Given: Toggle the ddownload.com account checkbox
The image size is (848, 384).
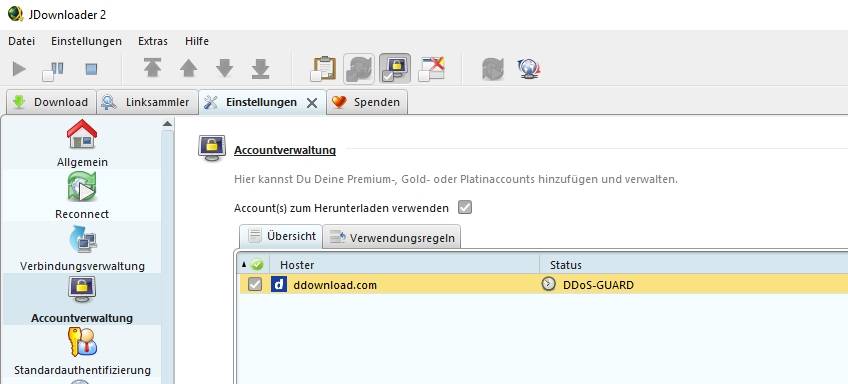Looking at the screenshot, I should click(x=255, y=284).
